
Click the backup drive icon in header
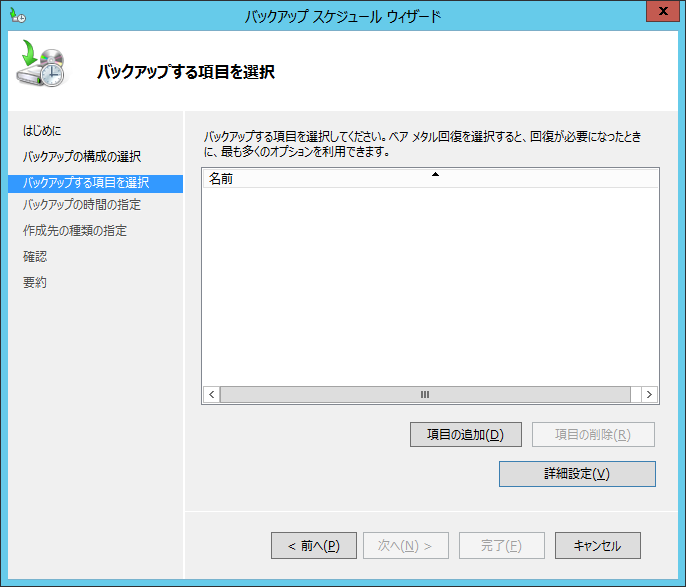click(x=42, y=66)
